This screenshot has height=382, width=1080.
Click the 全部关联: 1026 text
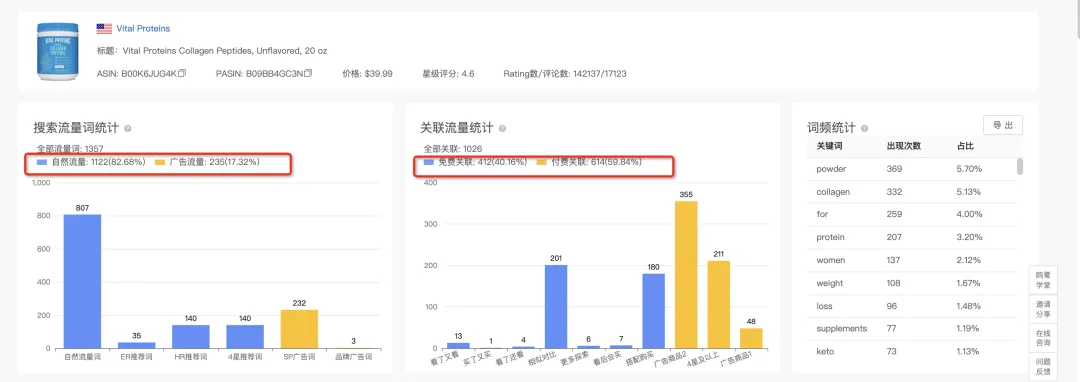tap(453, 148)
